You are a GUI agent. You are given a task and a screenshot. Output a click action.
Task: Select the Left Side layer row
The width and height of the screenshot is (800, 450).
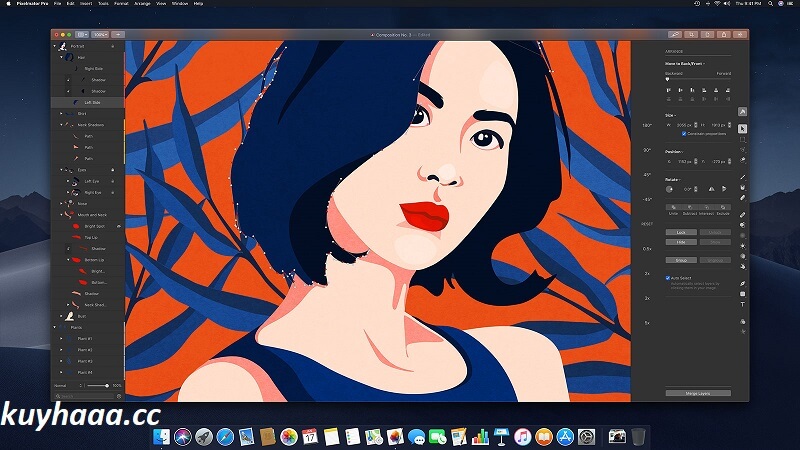pyautogui.click(x=88, y=103)
